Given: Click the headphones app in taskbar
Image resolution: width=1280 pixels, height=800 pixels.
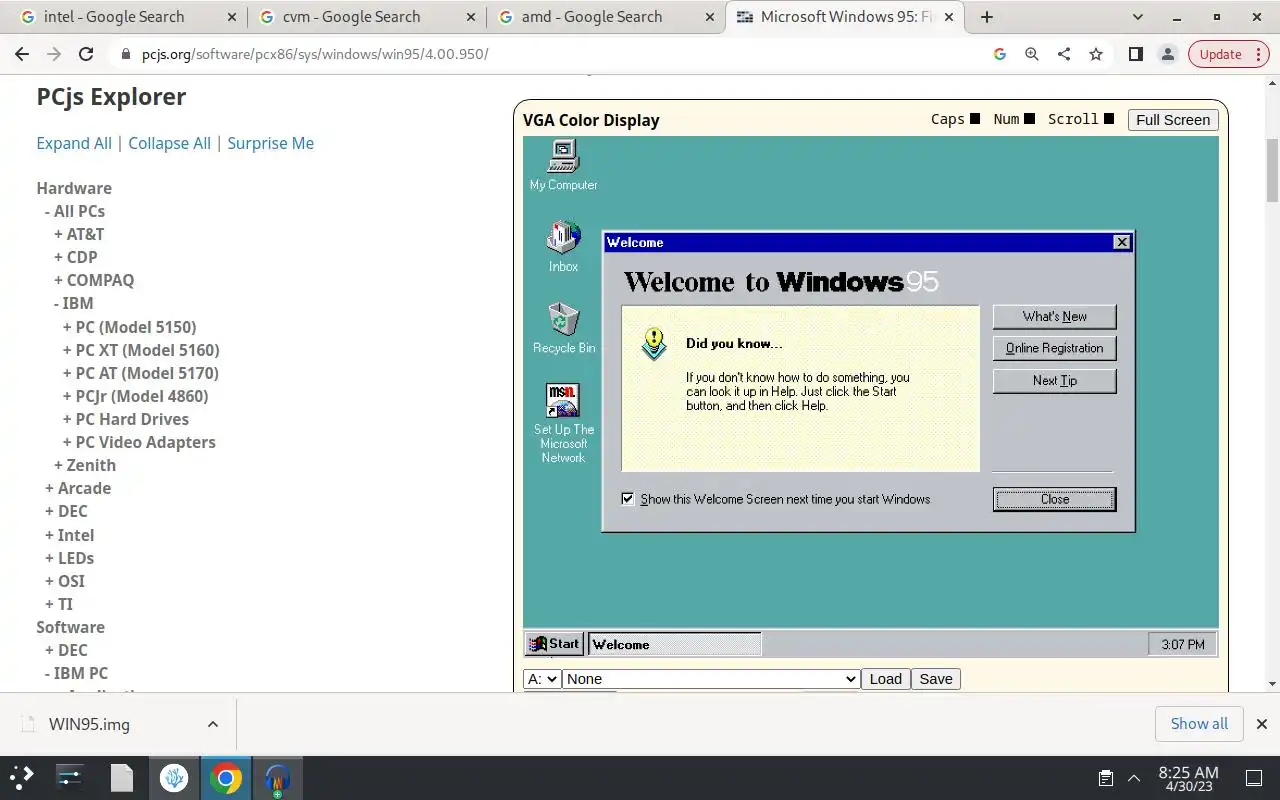Looking at the screenshot, I should (278, 778).
